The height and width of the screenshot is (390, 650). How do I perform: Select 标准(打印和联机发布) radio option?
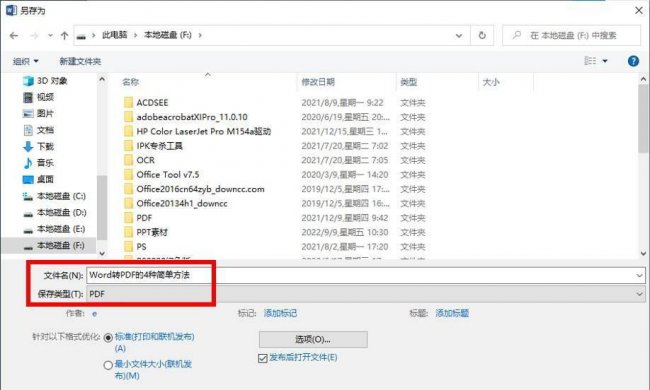[108, 338]
